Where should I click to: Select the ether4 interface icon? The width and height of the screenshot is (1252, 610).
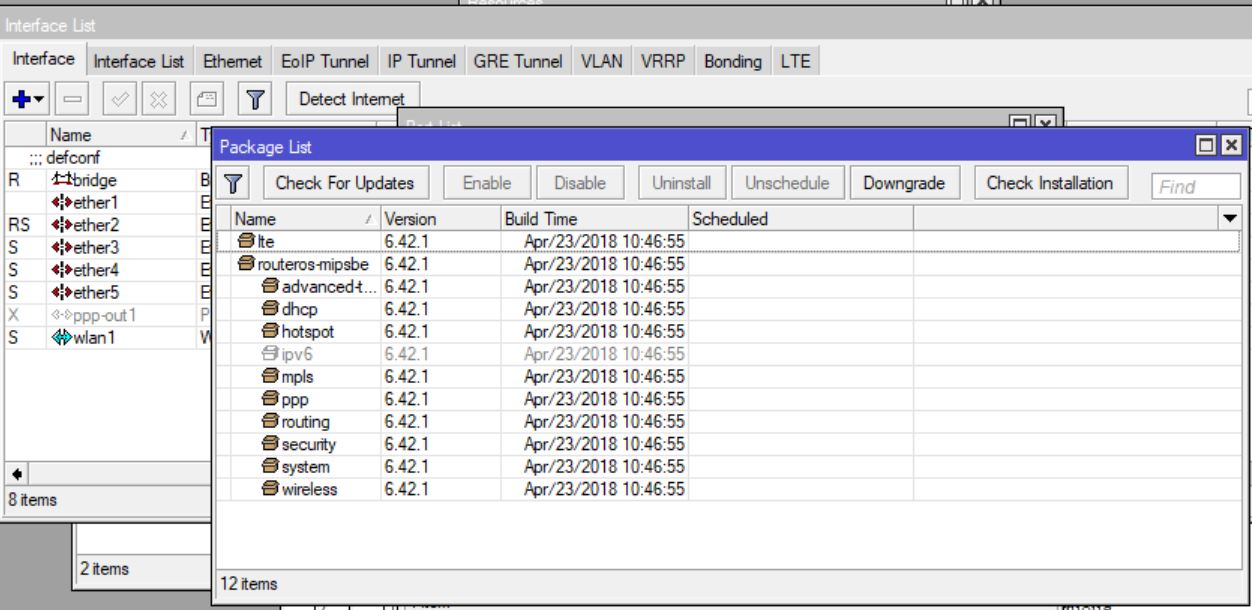point(61,270)
